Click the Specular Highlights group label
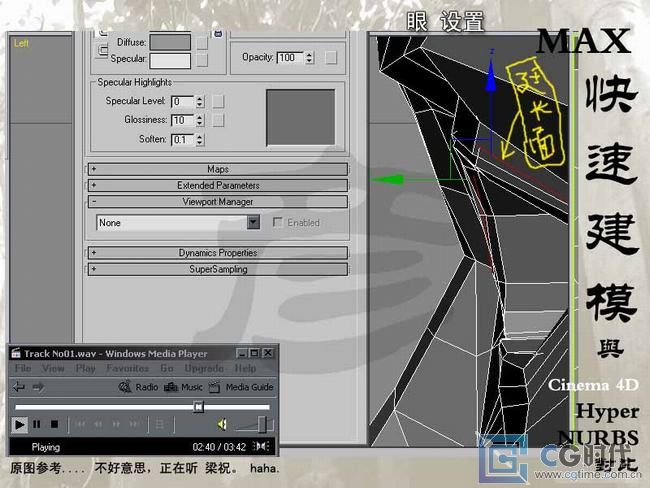The image size is (650, 488). (x=134, y=82)
